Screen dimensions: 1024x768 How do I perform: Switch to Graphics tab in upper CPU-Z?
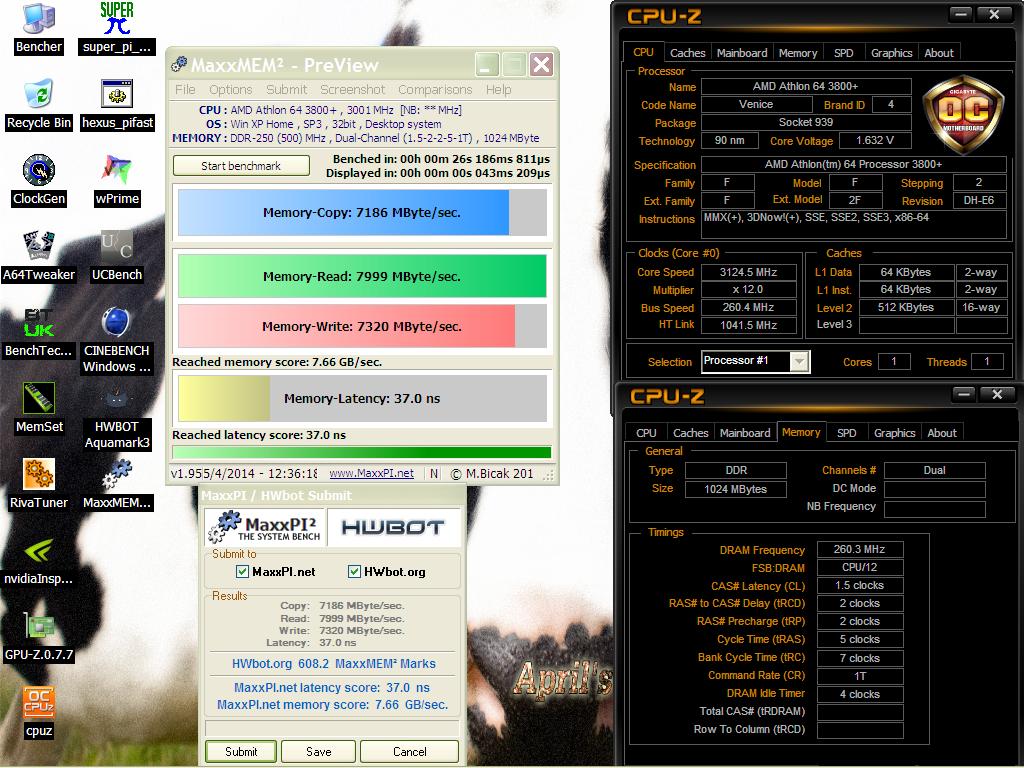click(891, 53)
